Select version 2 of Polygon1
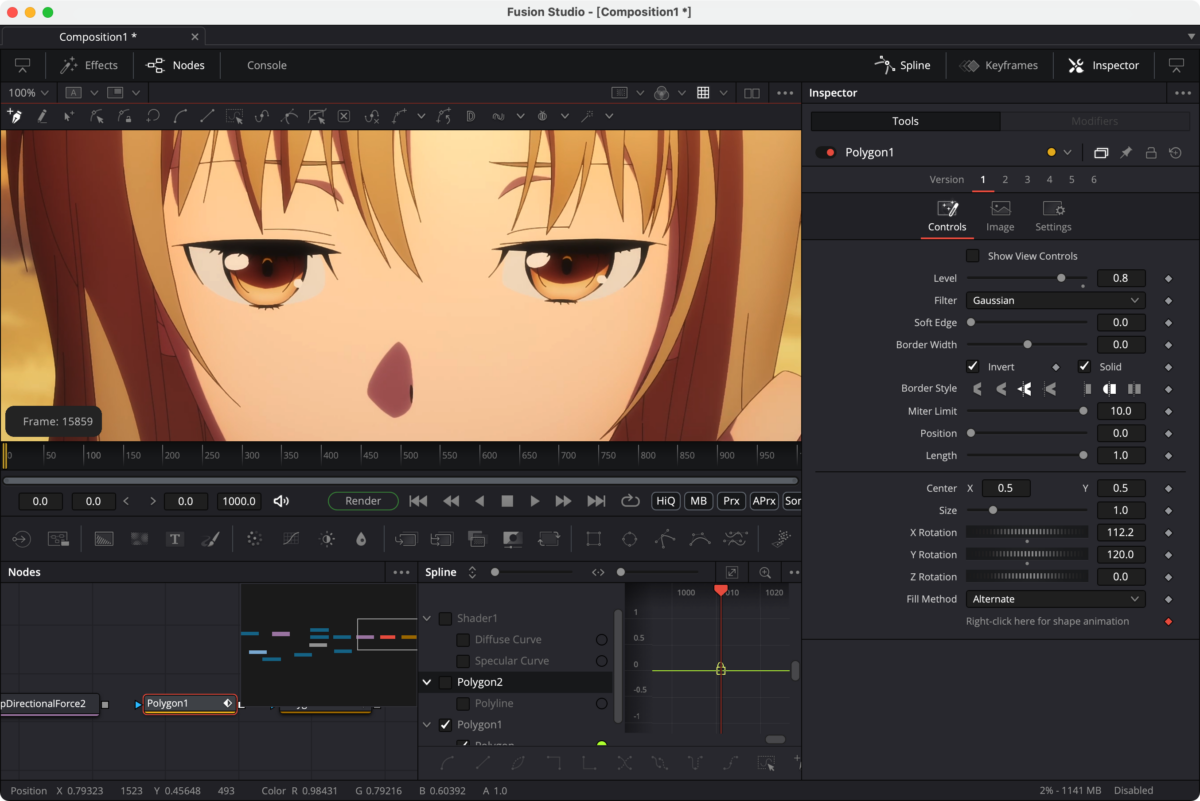Image resolution: width=1200 pixels, height=801 pixels. (1005, 180)
